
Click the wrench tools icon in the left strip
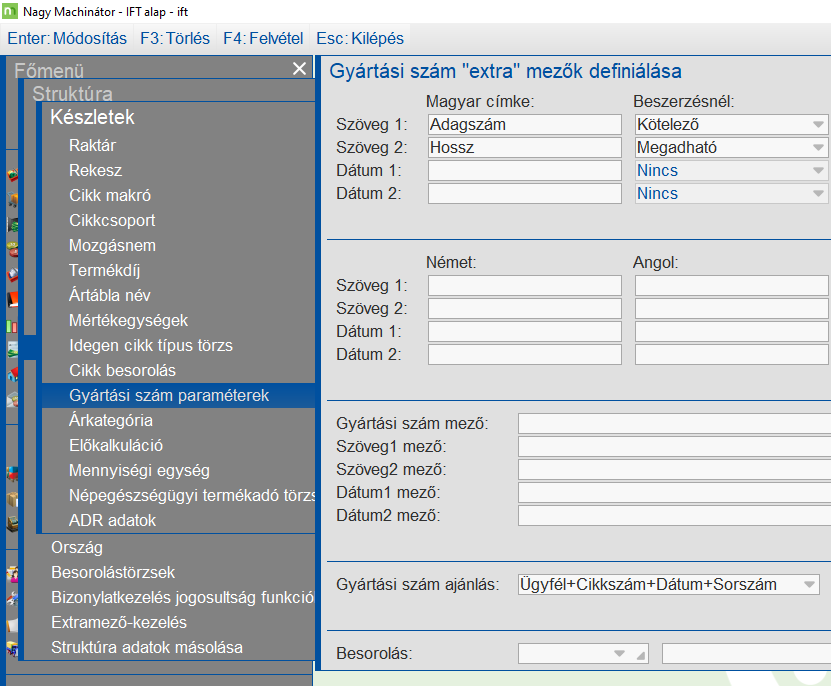[x=13, y=599]
